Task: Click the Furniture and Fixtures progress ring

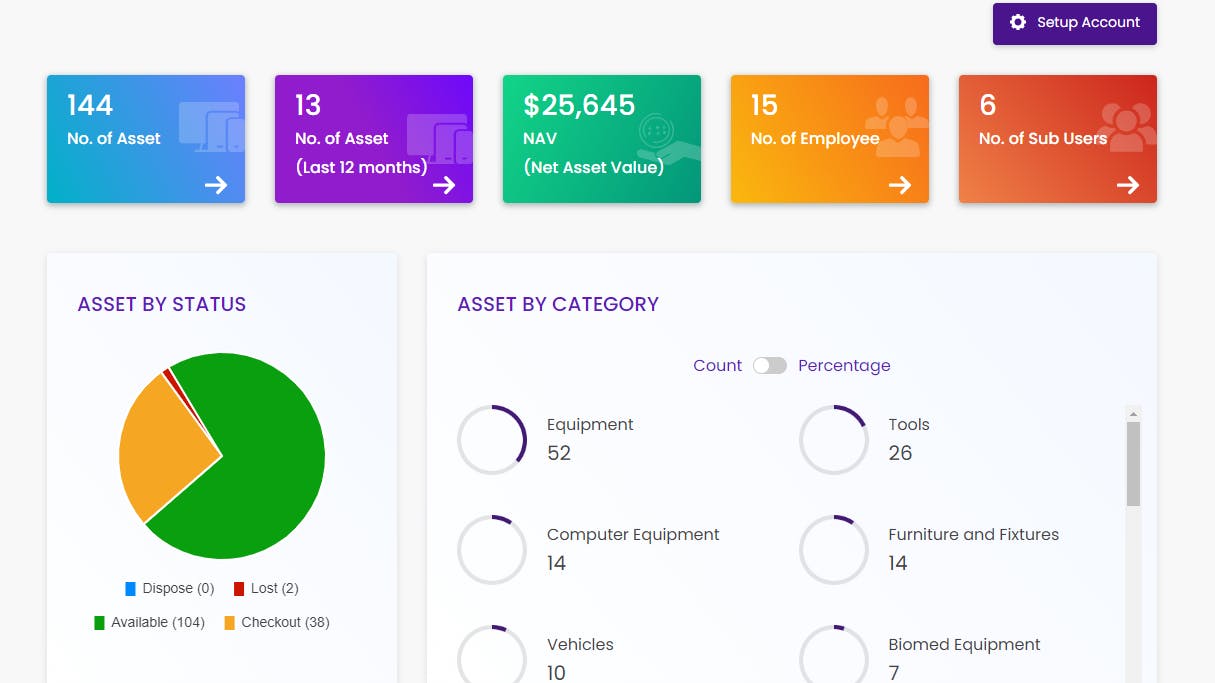Action: tap(834, 550)
